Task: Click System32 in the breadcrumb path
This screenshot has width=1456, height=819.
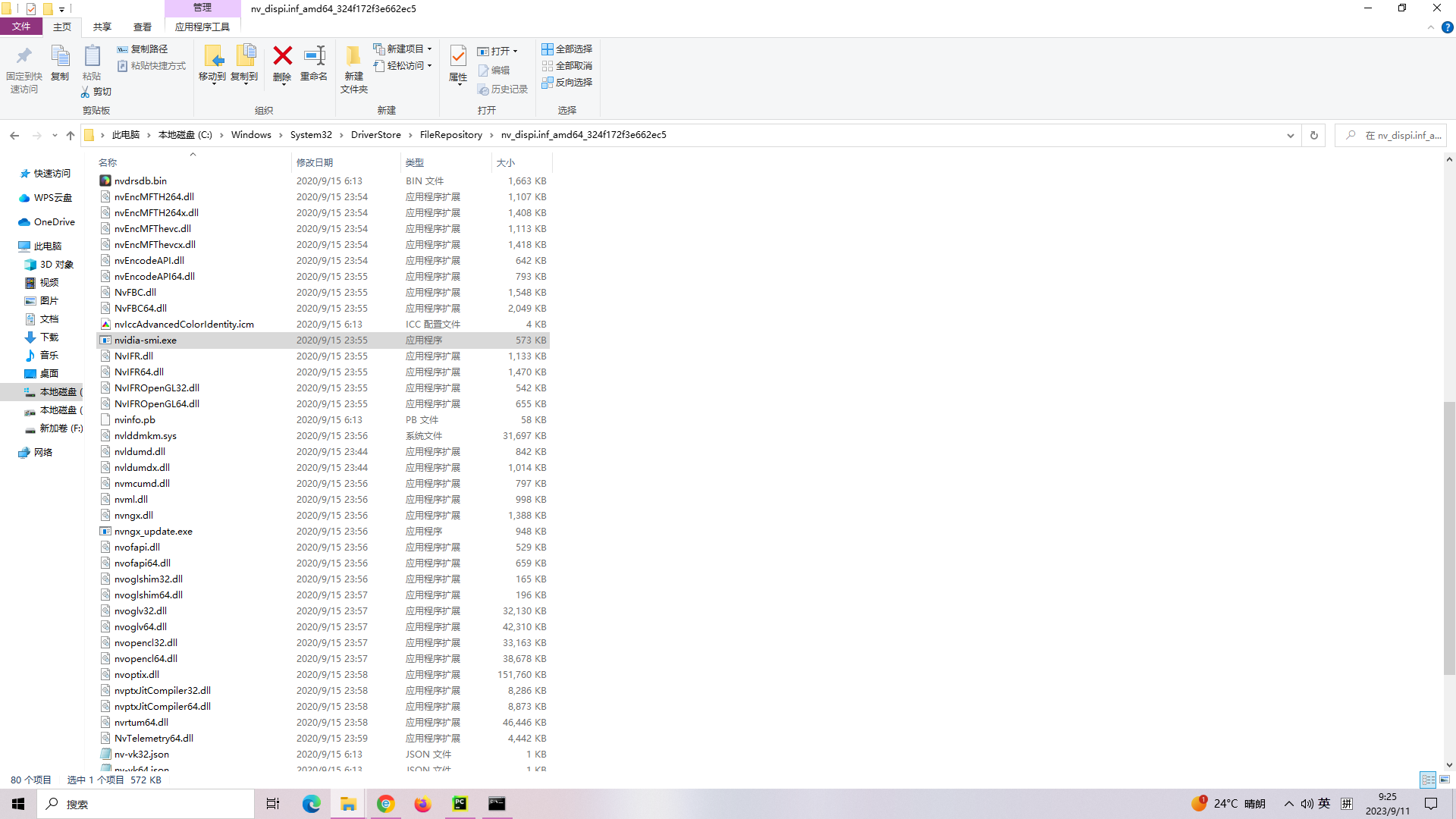Action: click(x=311, y=135)
